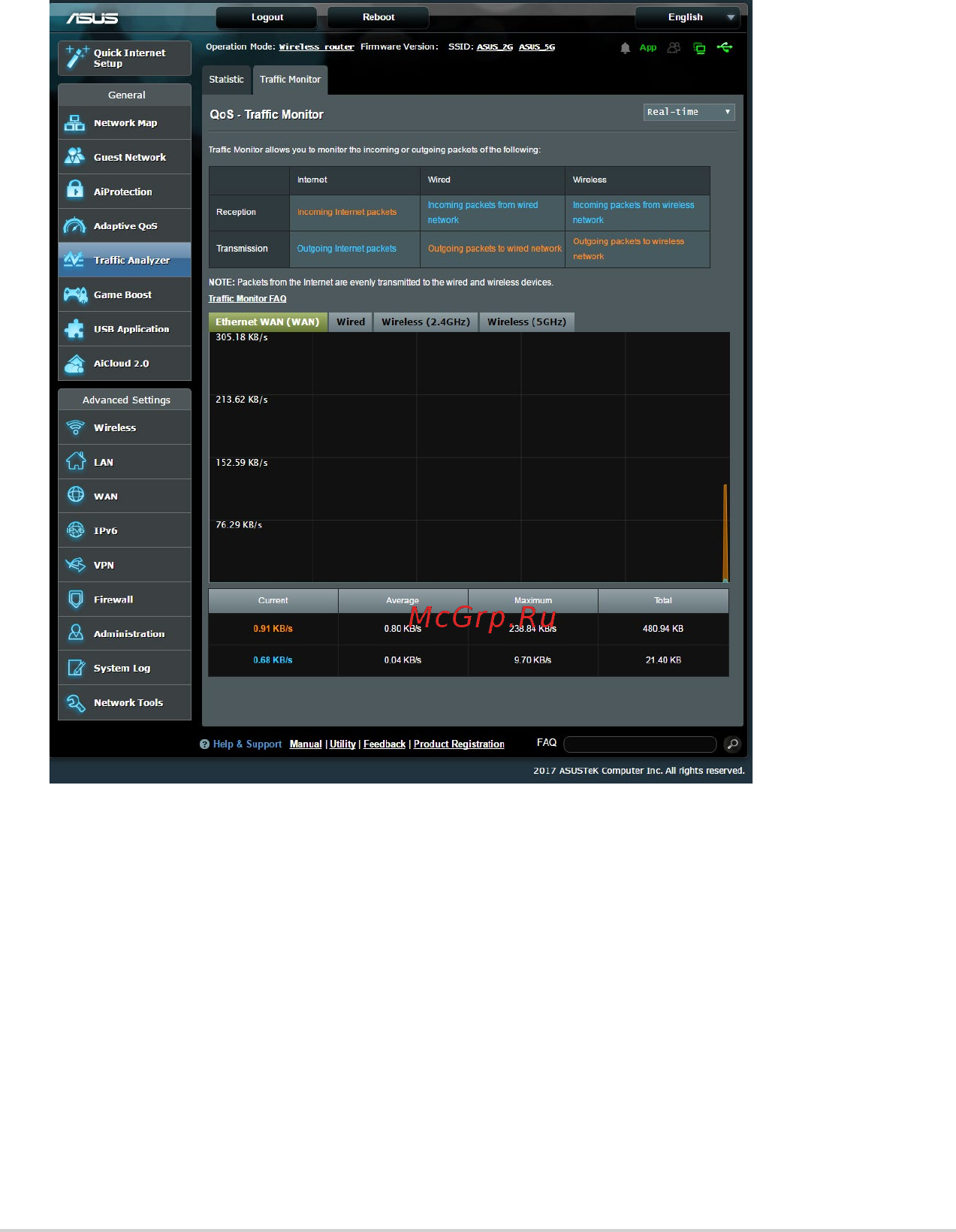
Task: Open AiProtection lock icon
Action: coord(75,191)
